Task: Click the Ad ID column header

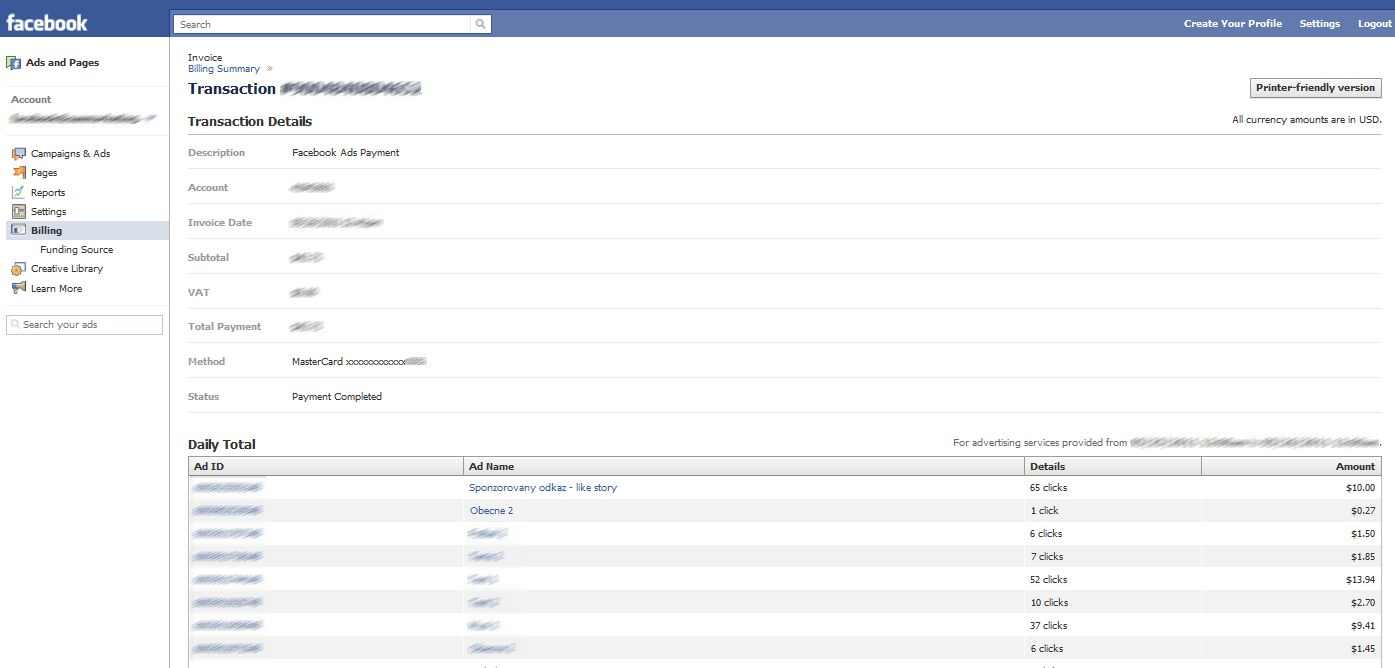Action: pos(327,466)
